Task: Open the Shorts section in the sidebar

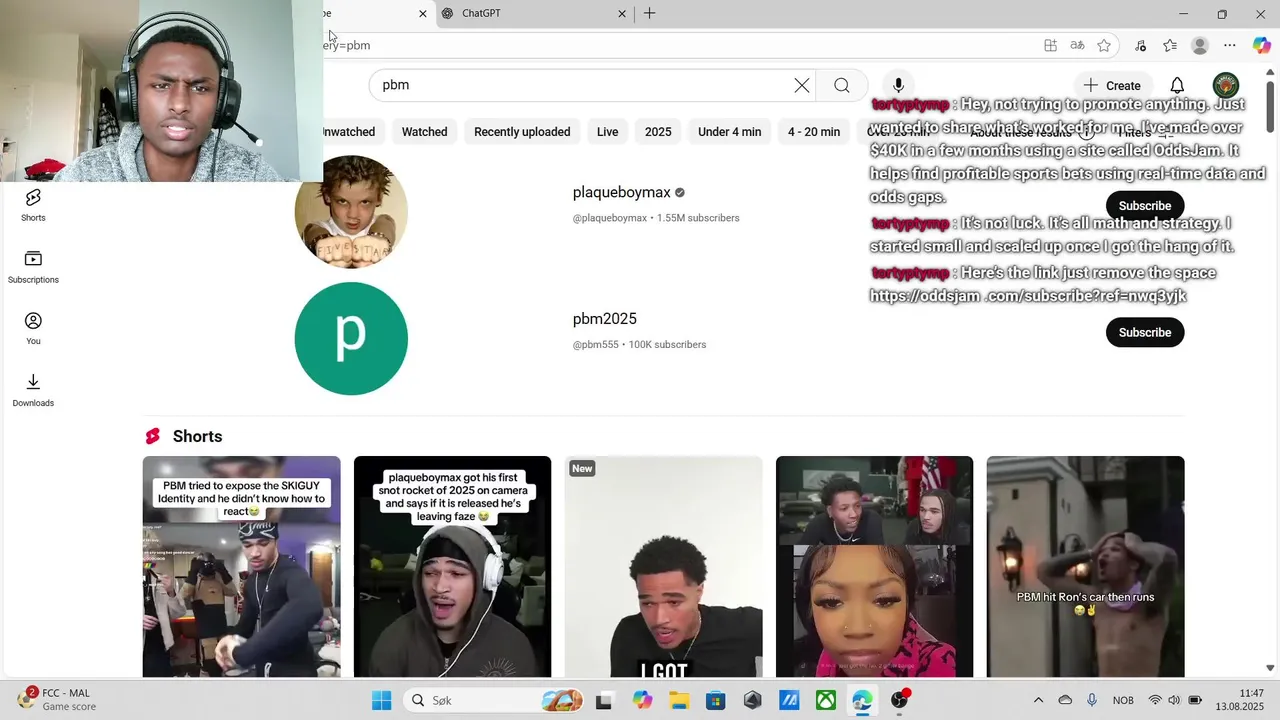Action: [x=33, y=205]
